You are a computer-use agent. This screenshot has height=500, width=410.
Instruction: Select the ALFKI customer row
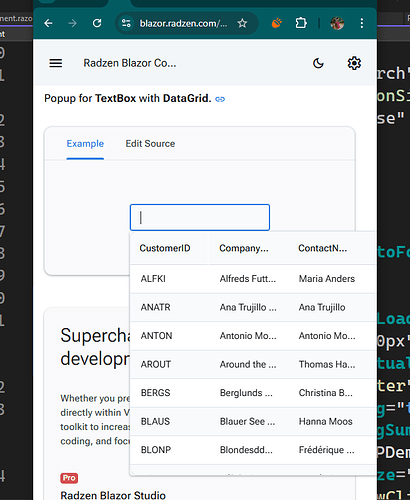tap(253, 279)
